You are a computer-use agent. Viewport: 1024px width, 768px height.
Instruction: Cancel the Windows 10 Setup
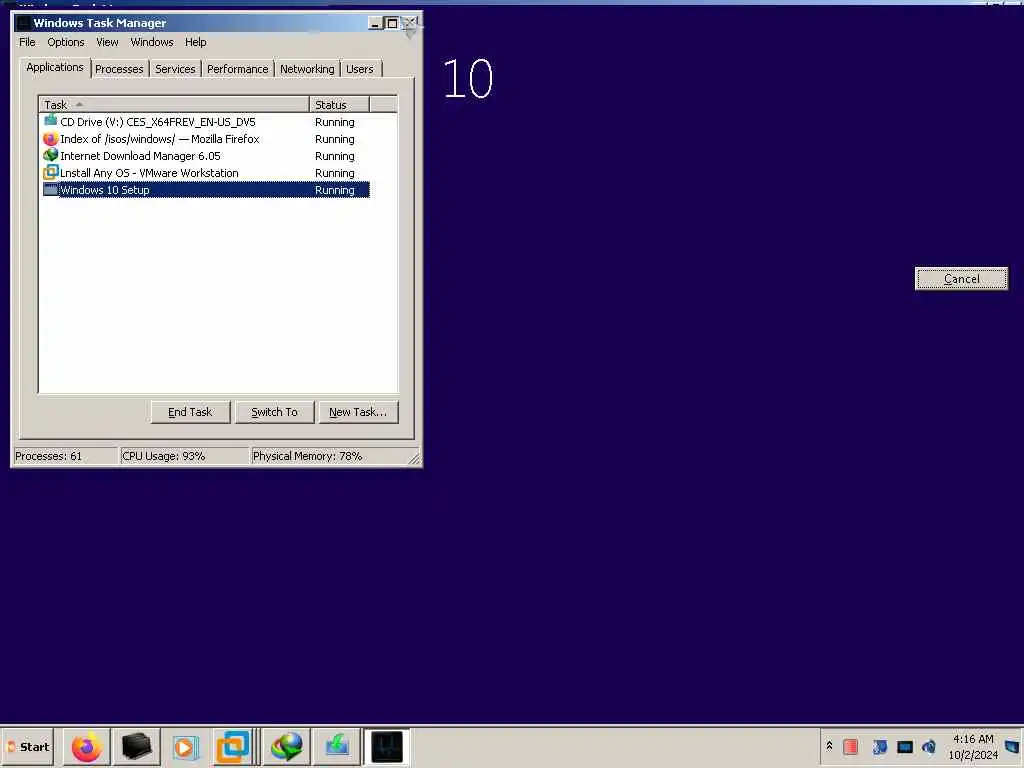click(961, 279)
